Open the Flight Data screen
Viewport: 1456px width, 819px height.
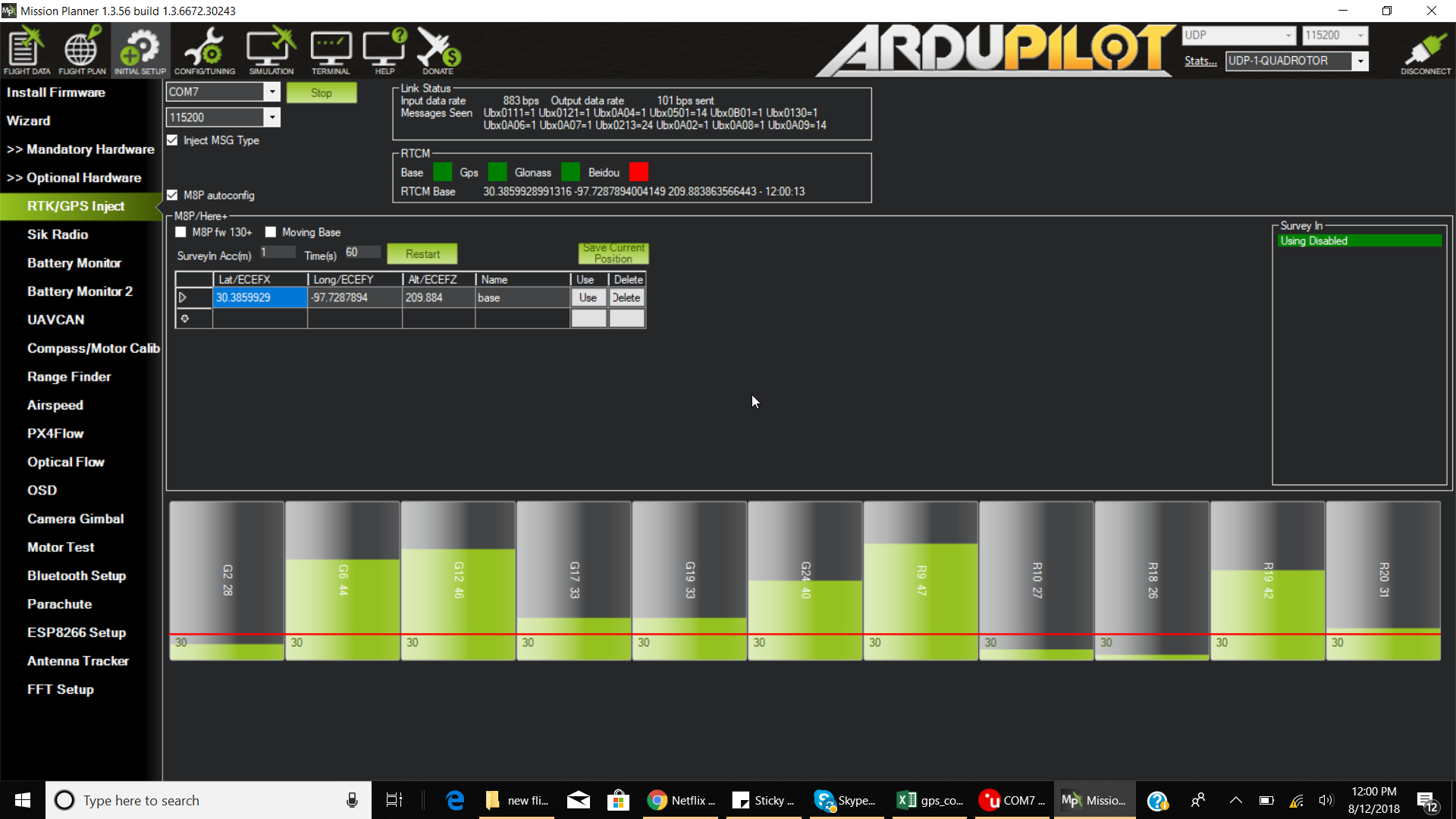27,49
